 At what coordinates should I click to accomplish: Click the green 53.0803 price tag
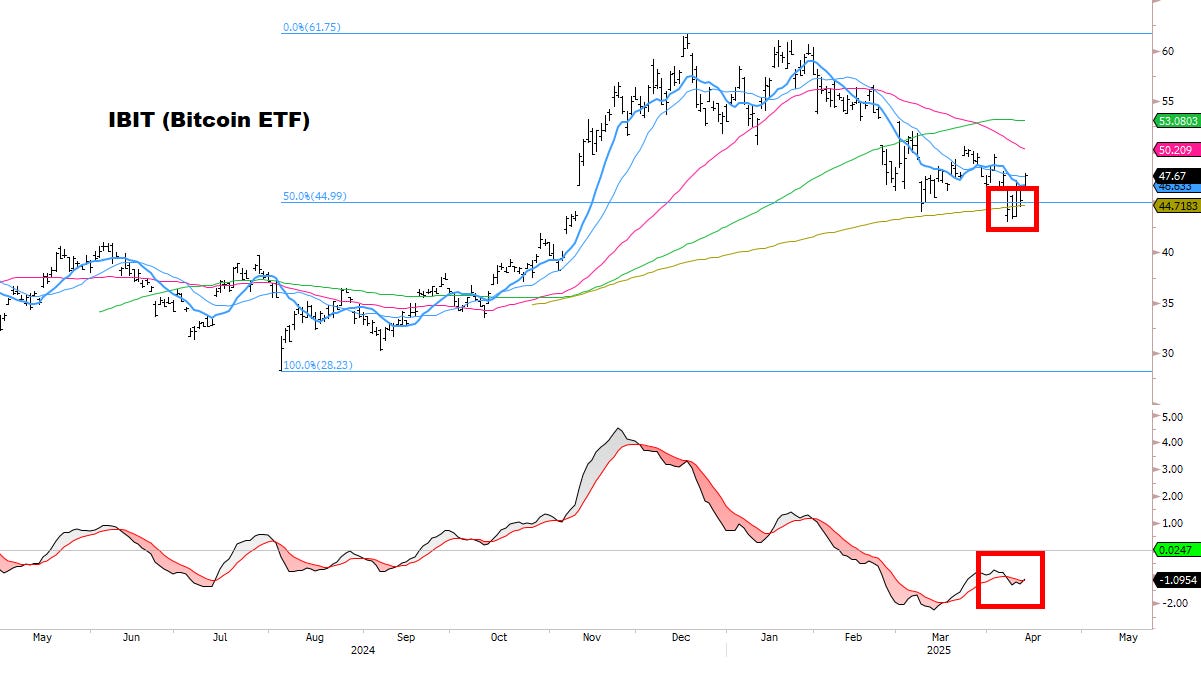[1177, 121]
